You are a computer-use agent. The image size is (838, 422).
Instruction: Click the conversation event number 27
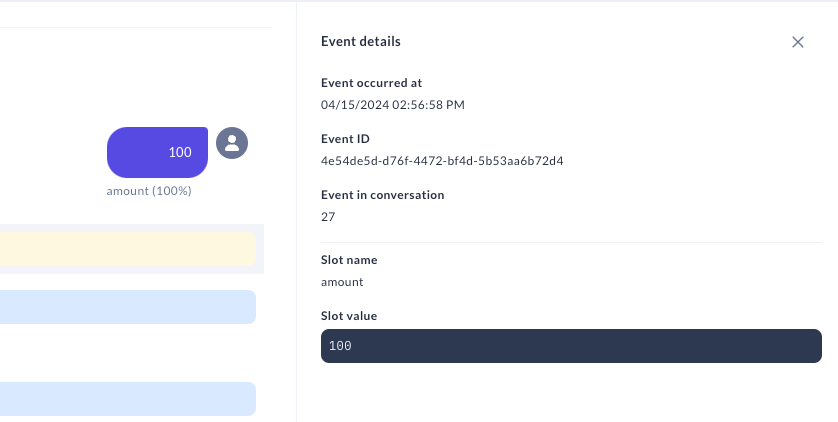[x=328, y=216]
